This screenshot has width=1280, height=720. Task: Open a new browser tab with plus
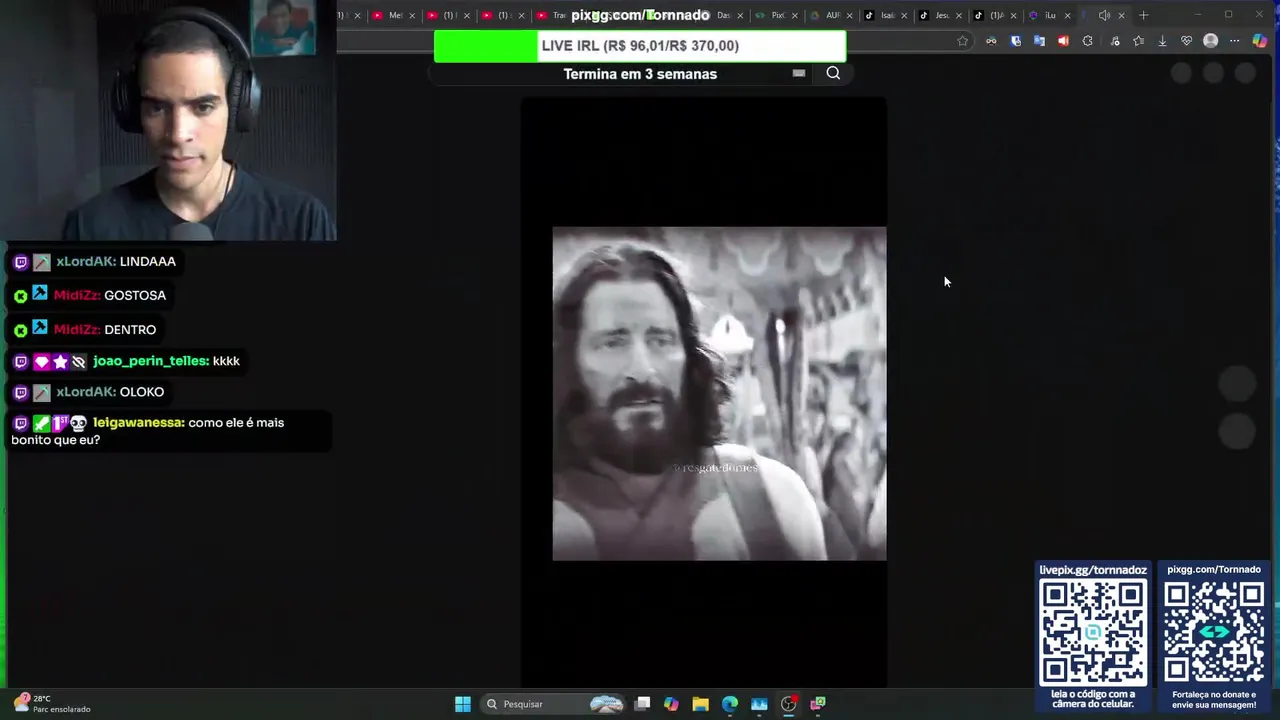coord(1144,15)
